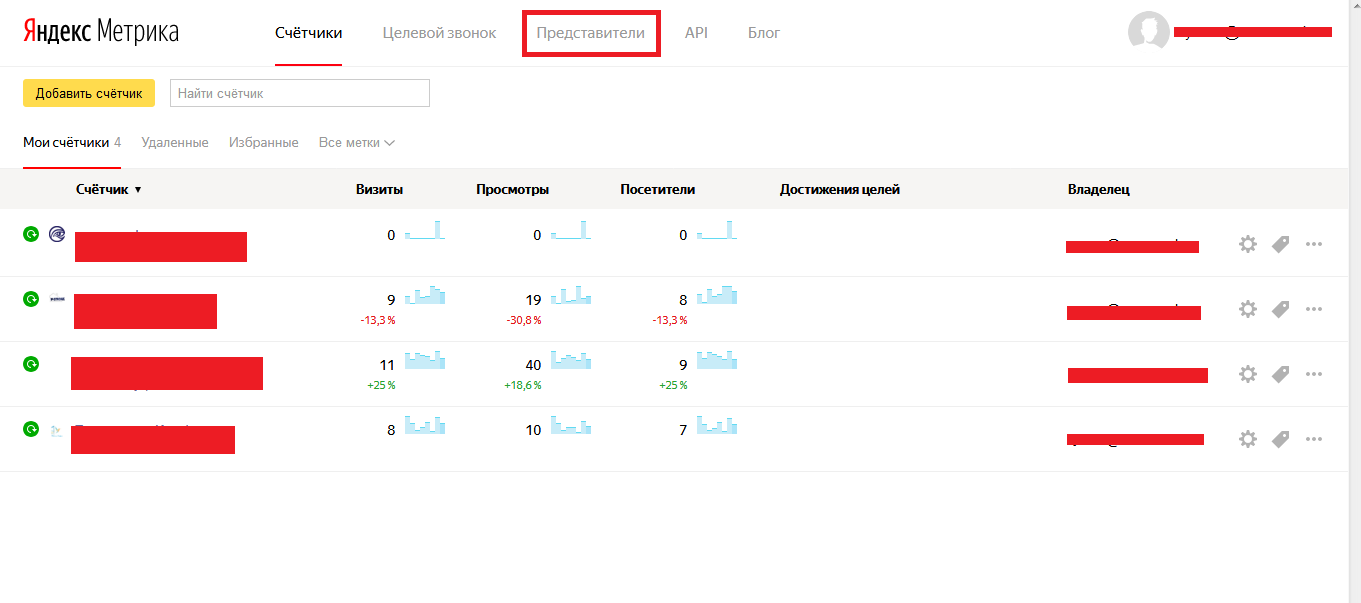Open settings gear for the counter with 9 visits

pyautogui.click(x=1247, y=309)
